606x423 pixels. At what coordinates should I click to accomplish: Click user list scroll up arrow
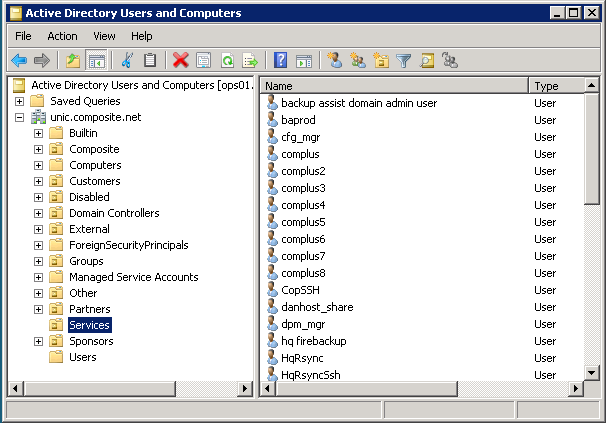[x=591, y=85]
